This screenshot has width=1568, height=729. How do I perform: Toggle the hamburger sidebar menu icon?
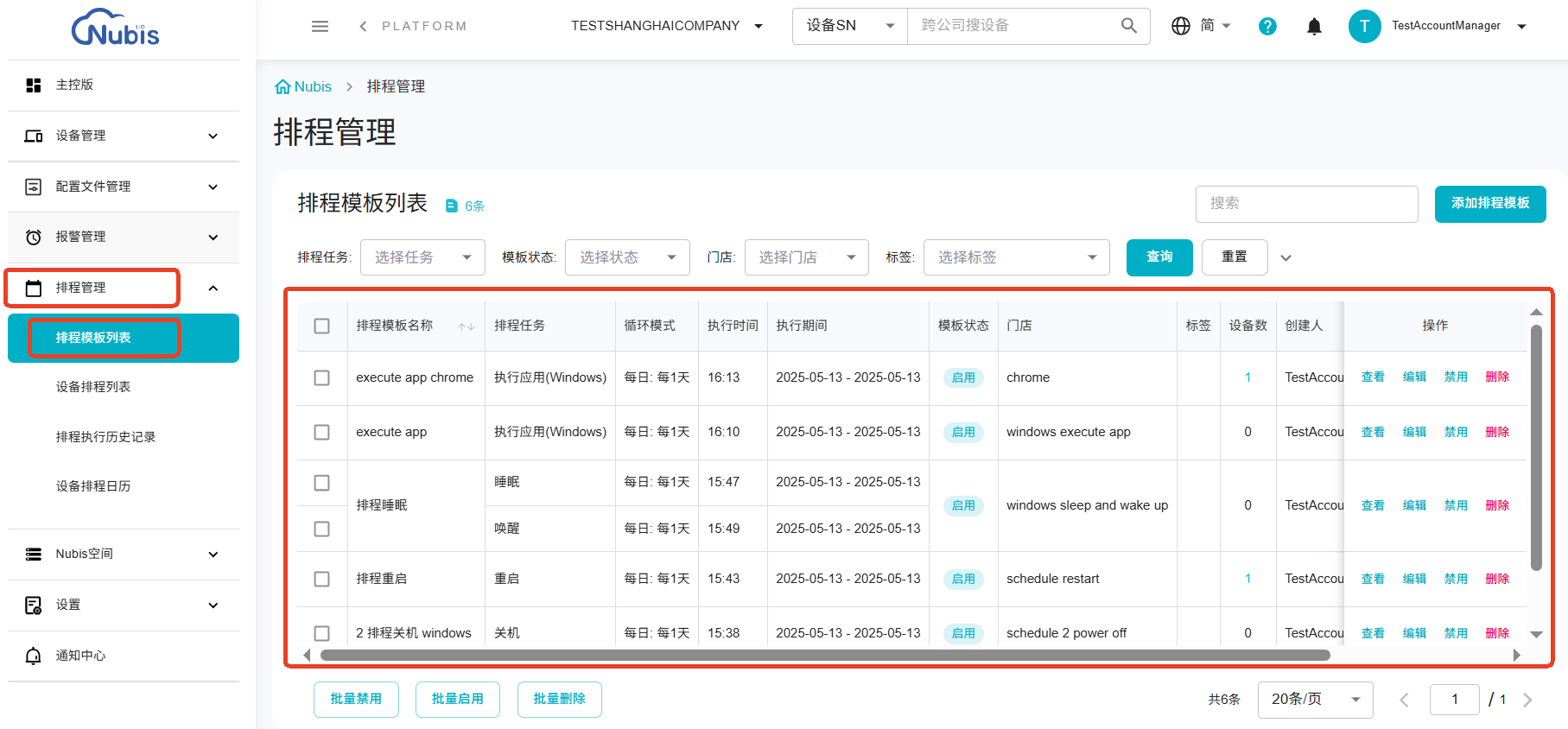pos(320,26)
